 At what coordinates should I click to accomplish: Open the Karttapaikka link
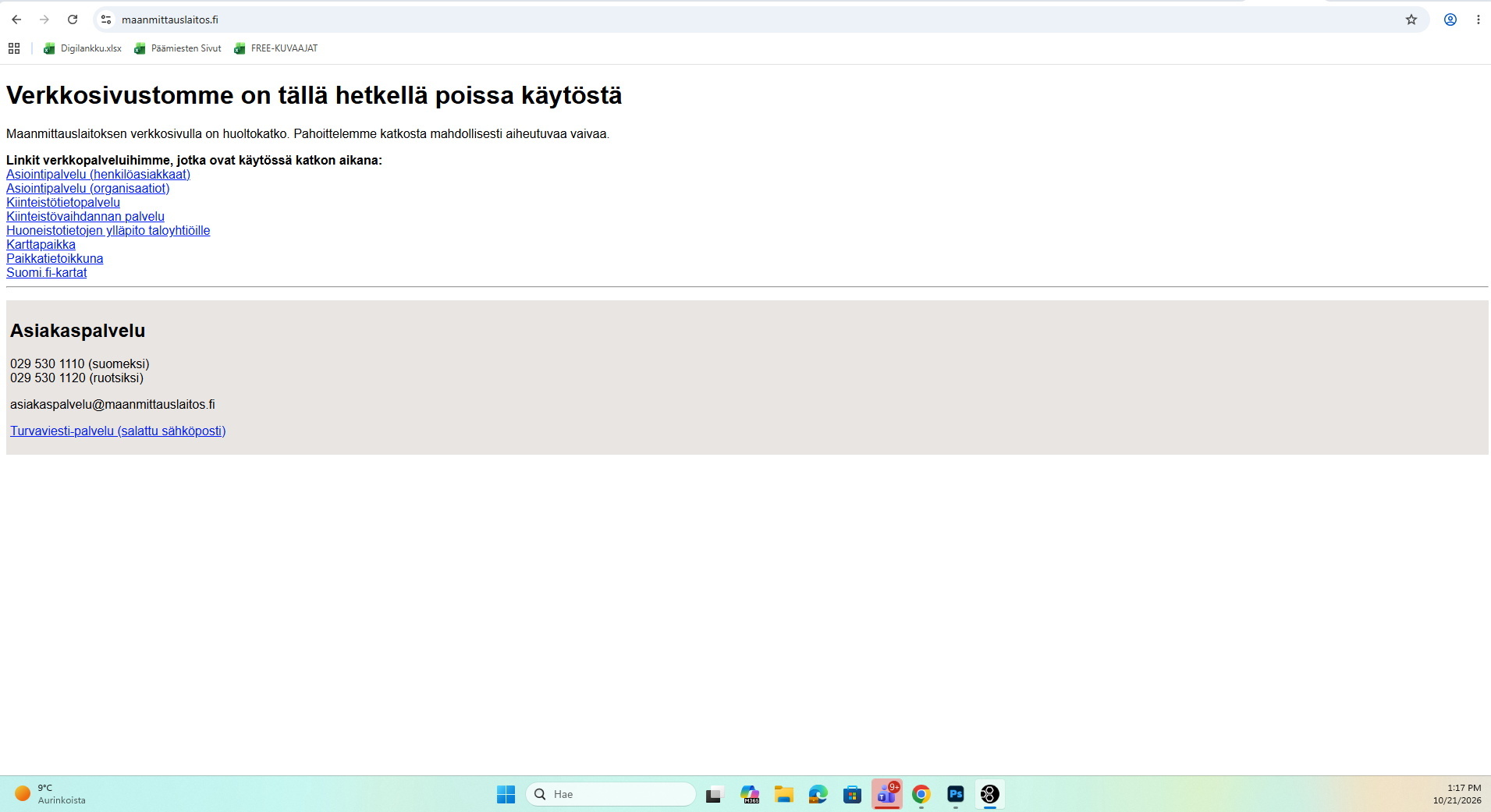(41, 244)
